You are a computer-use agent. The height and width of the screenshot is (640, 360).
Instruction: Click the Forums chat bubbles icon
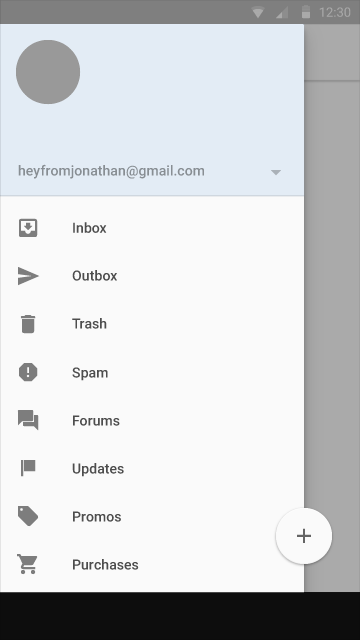(28, 420)
